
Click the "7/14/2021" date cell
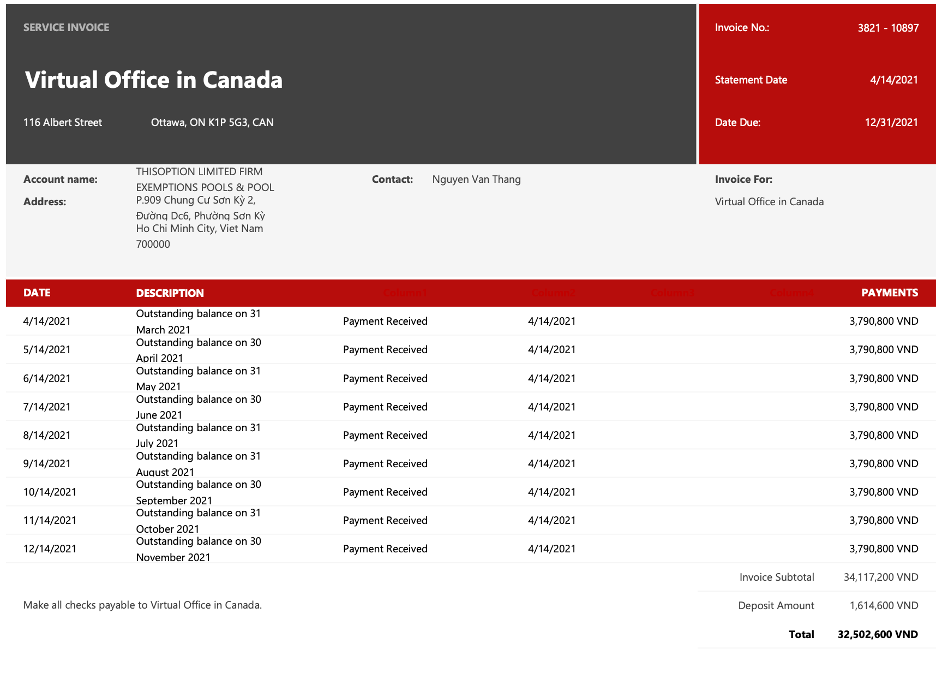click(x=47, y=407)
